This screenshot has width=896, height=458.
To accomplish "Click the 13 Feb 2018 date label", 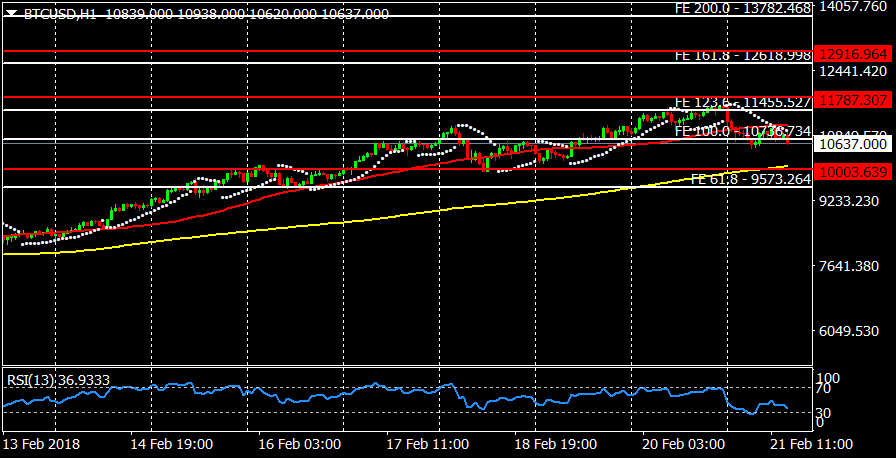I will (x=42, y=443).
